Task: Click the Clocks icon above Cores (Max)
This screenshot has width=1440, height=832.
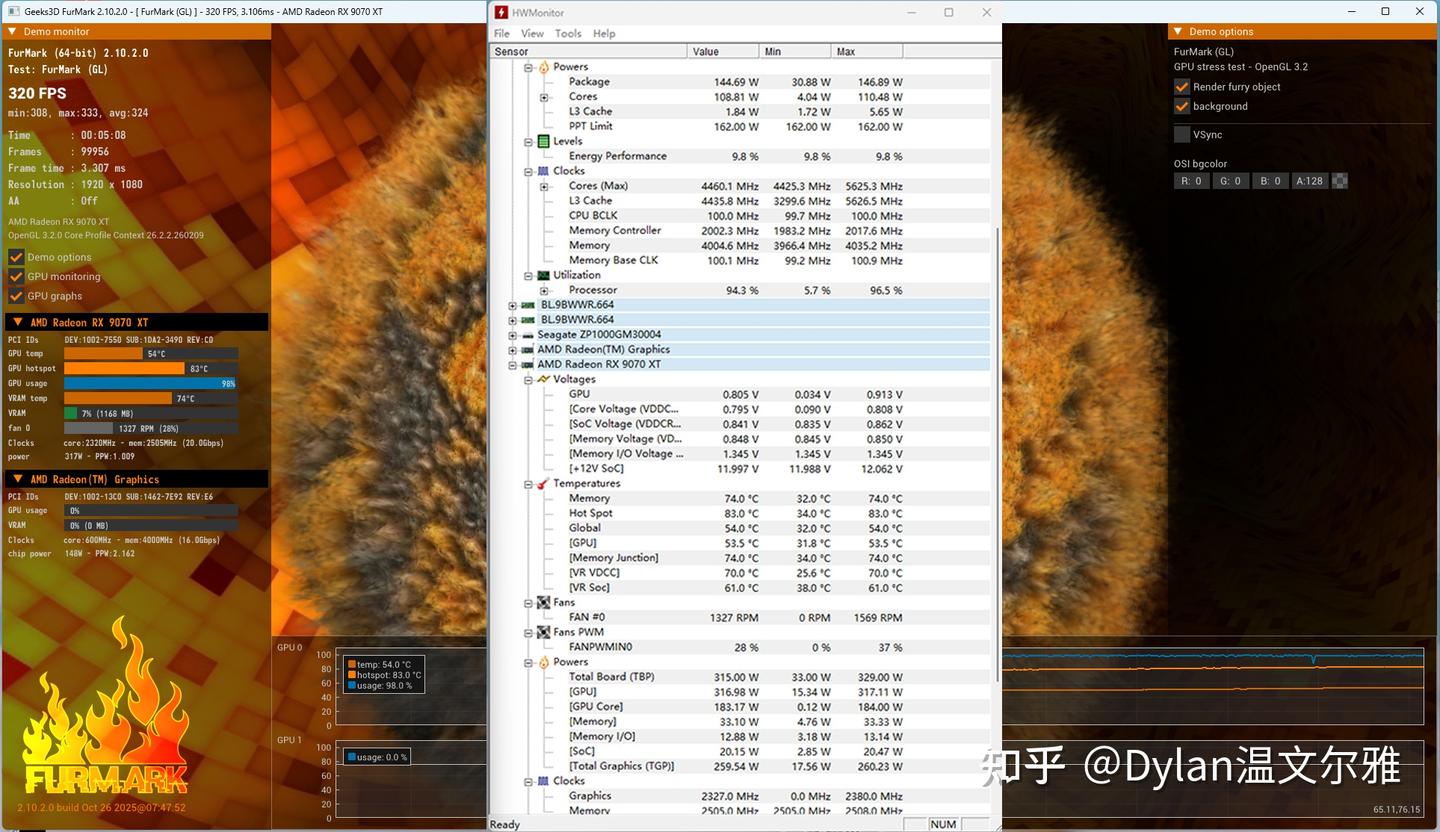Action: click(543, 171)
